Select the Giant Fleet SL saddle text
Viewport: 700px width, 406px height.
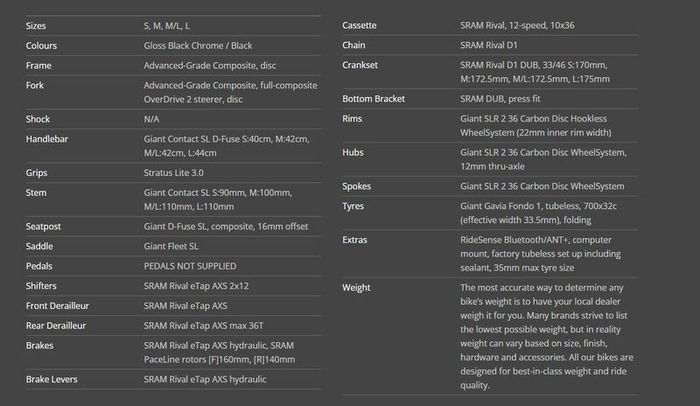click(x=171, y=246)
